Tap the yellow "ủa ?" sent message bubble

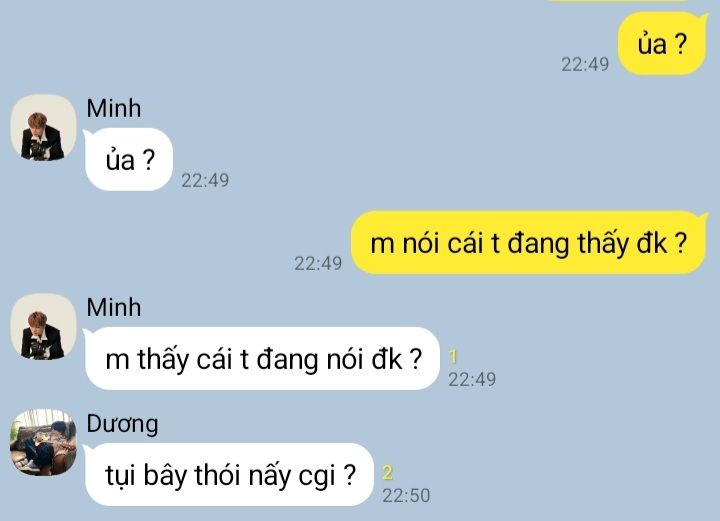point(662,44)
